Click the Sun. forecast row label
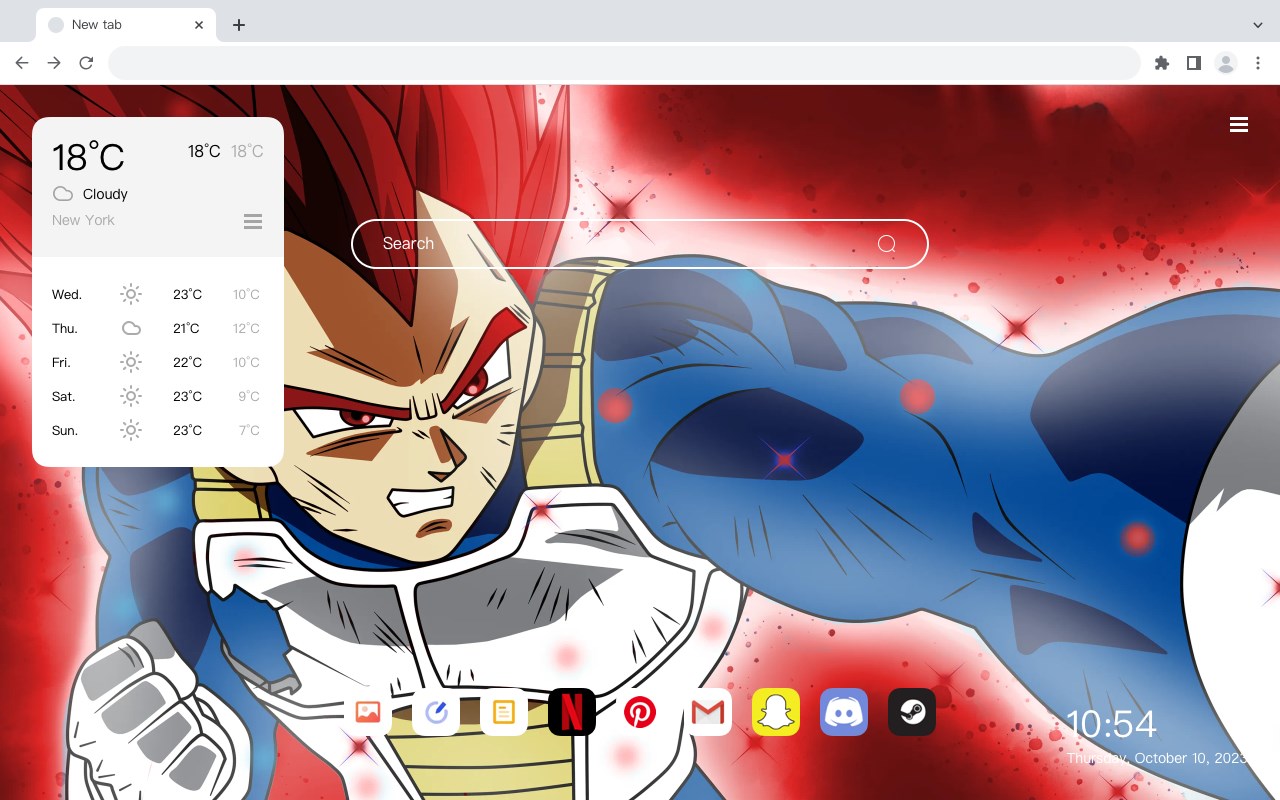 [x=65, y=430]
